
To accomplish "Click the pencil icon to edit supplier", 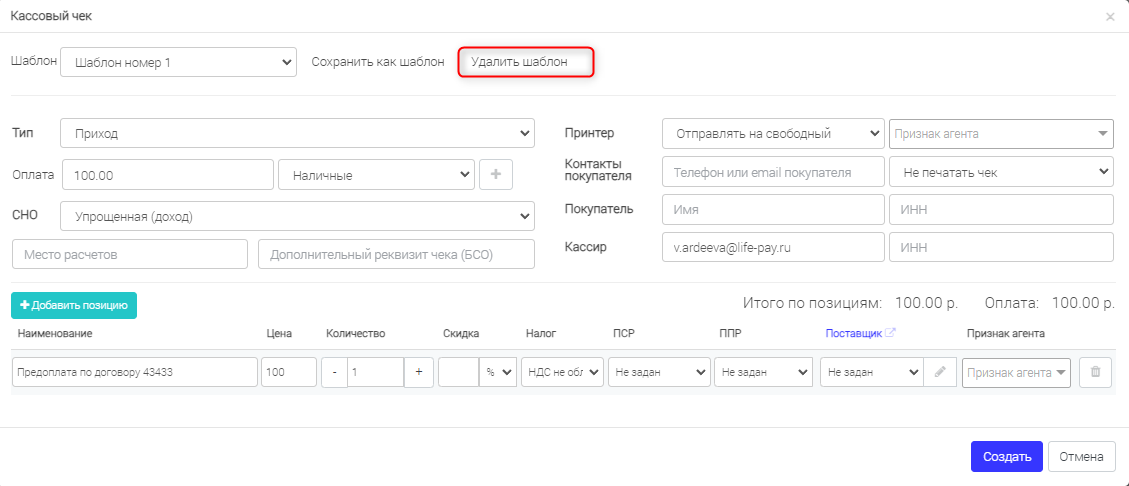I will pos(940,372).
